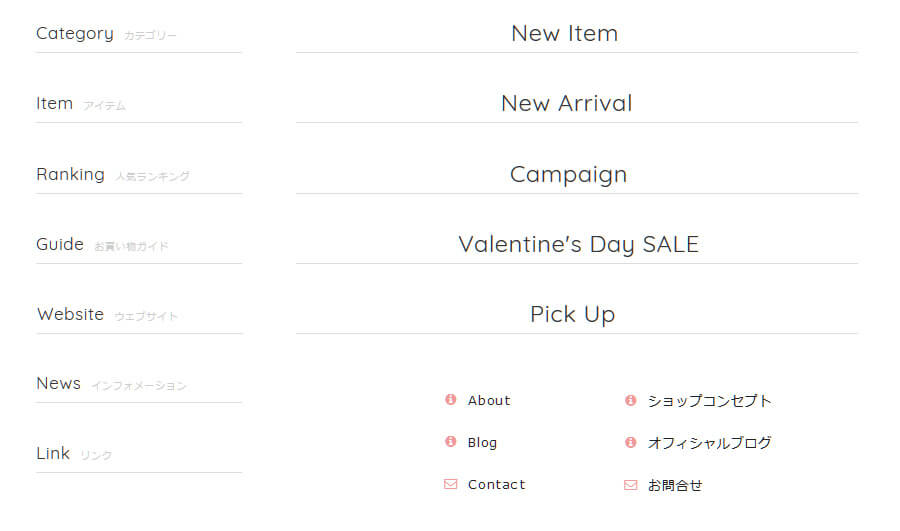The height and width of the screenshot is (531, 900).
Task: Click the info icon beside About
Action: [x=450, y=400]
